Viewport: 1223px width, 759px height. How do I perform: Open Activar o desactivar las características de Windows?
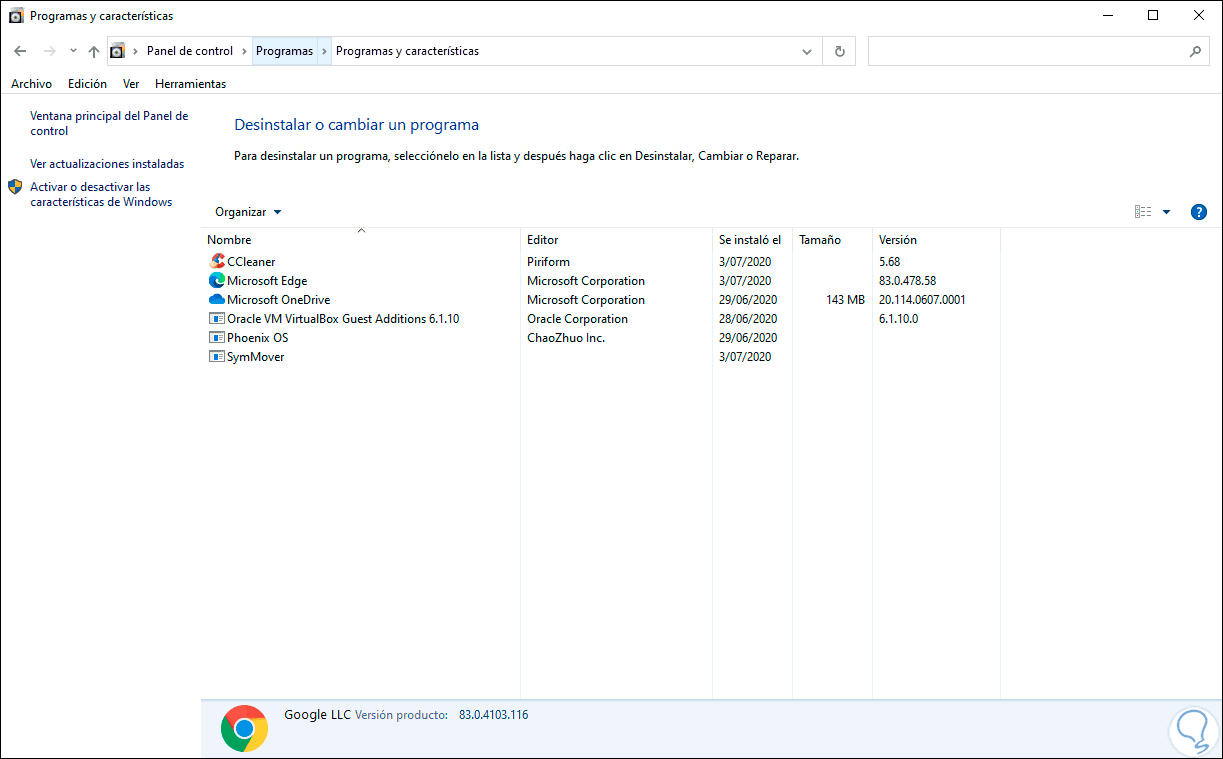point(101,195)
